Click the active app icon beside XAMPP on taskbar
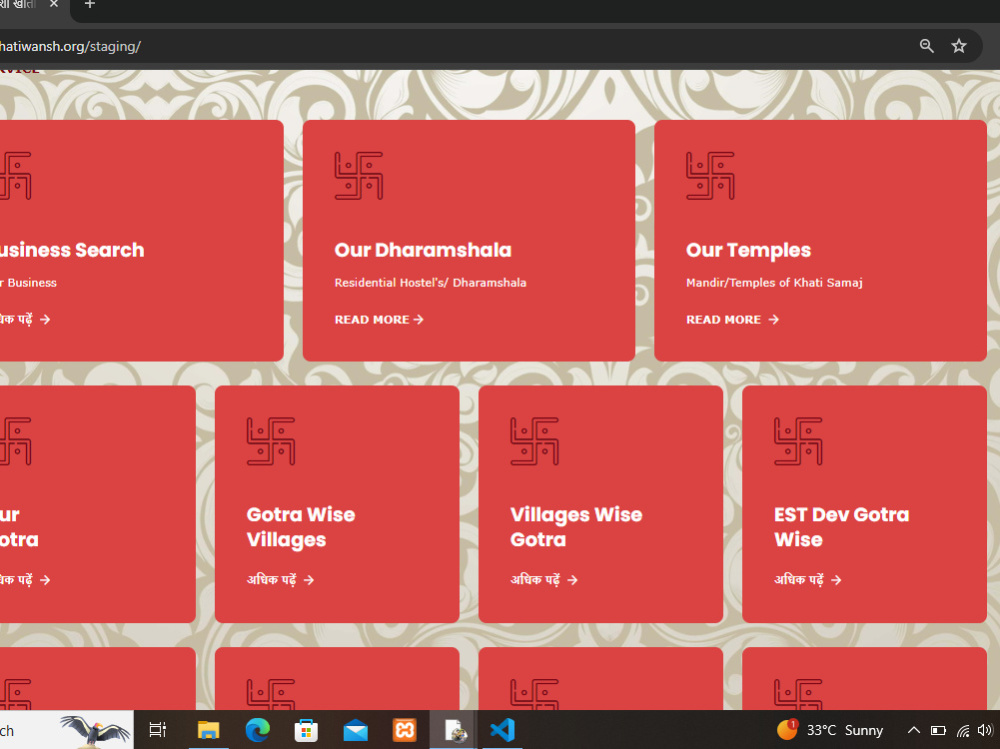Screen dimensions: 1000x749 pos(454,730)
